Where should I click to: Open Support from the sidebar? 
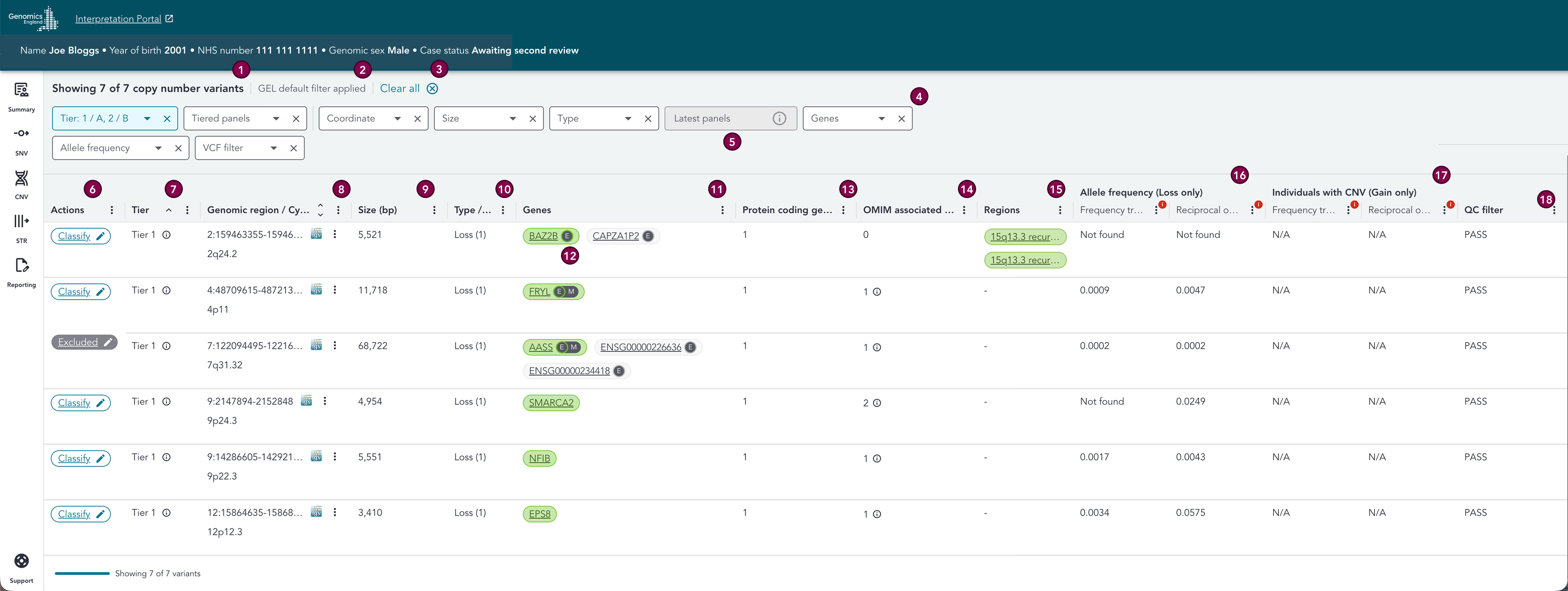pos(21,568)
